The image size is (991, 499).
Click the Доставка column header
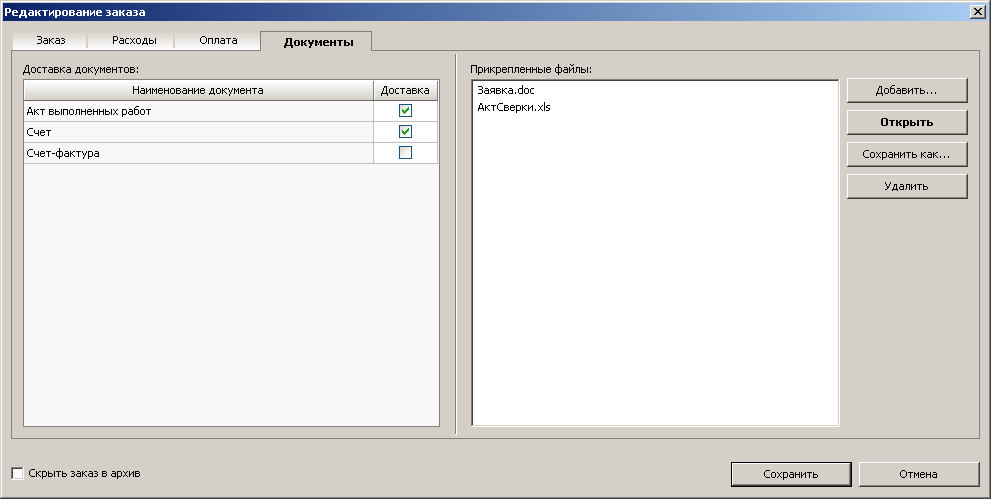pyautogui.click(x=405, y=90)
